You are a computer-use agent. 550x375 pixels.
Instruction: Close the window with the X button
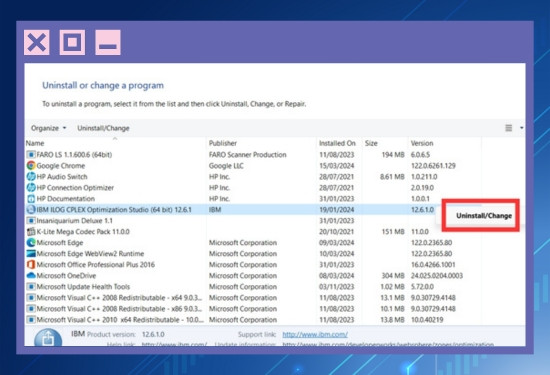36,42
